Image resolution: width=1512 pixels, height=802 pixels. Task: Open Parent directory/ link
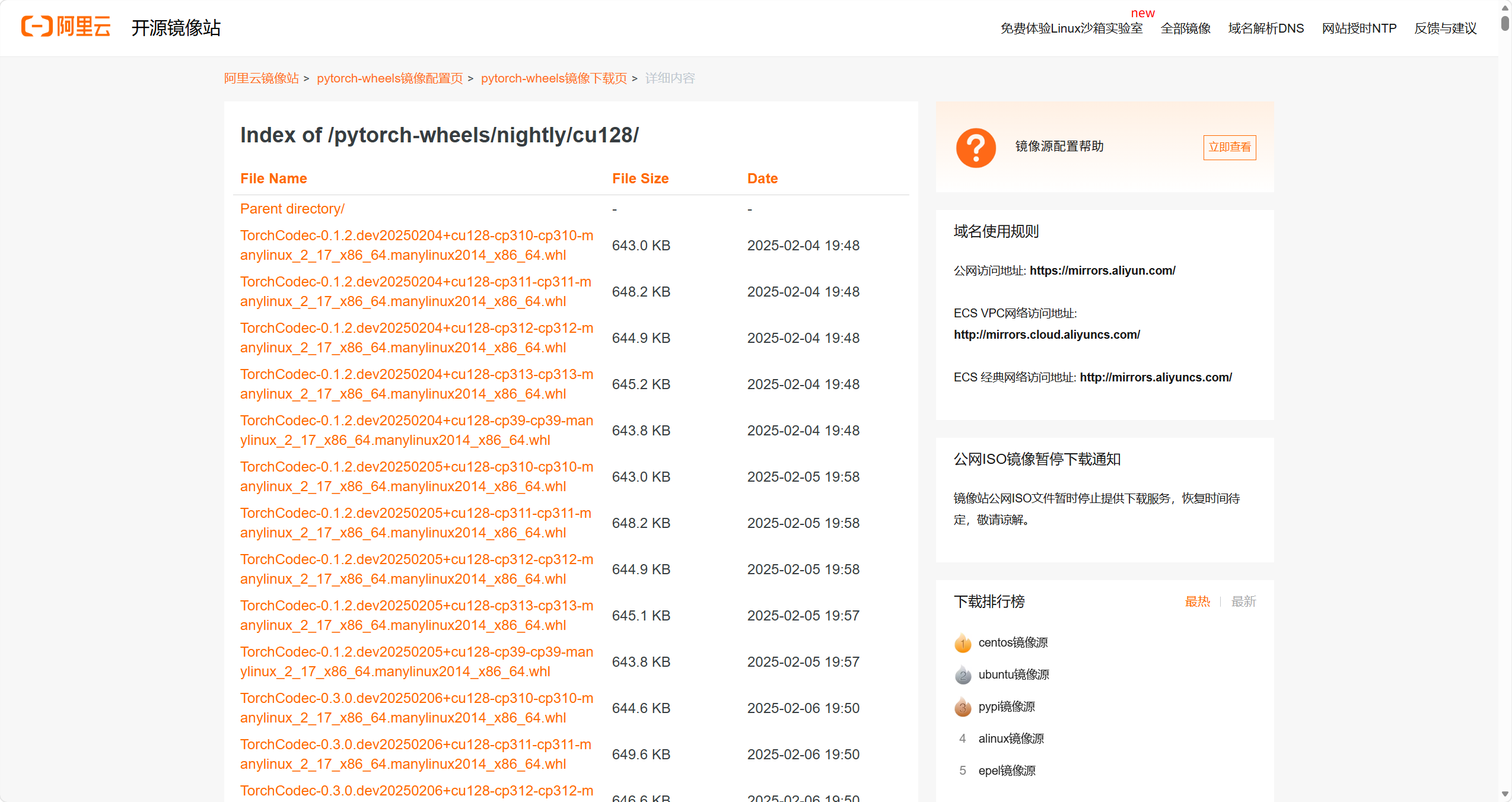292,209
